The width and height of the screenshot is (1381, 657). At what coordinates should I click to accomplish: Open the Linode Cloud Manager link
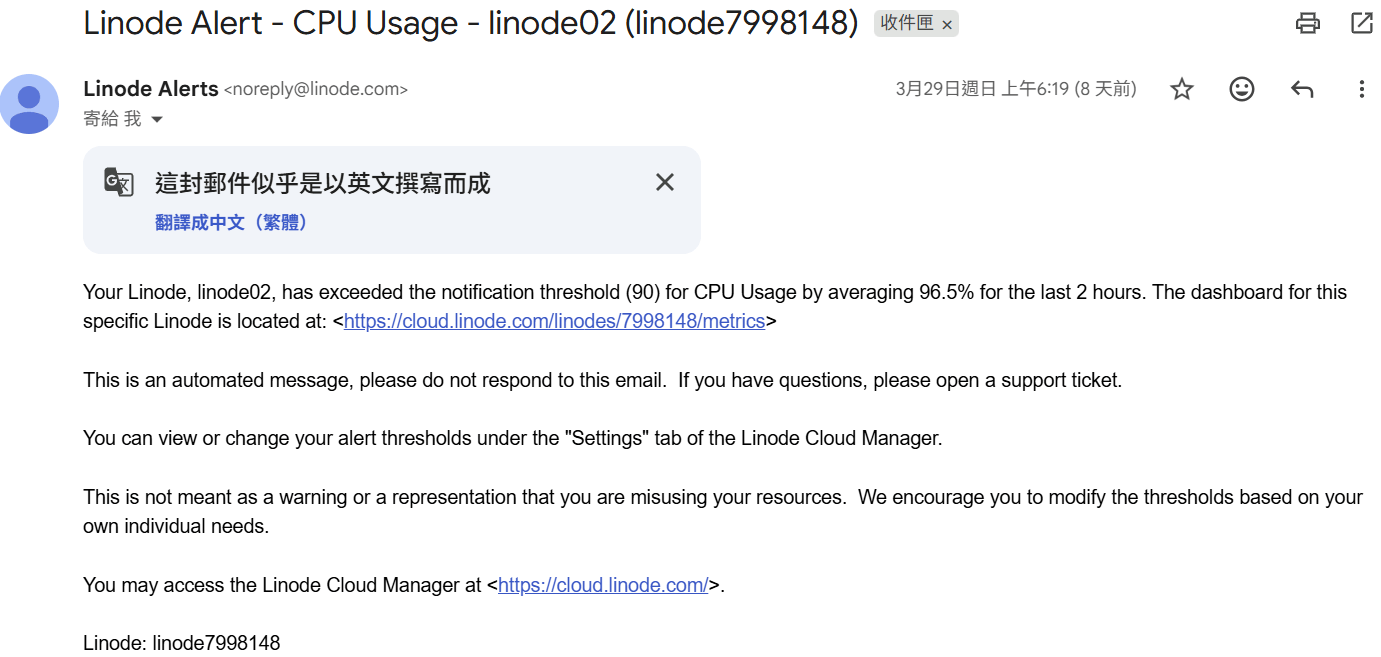pyautogui.click(x=602, y=585)
